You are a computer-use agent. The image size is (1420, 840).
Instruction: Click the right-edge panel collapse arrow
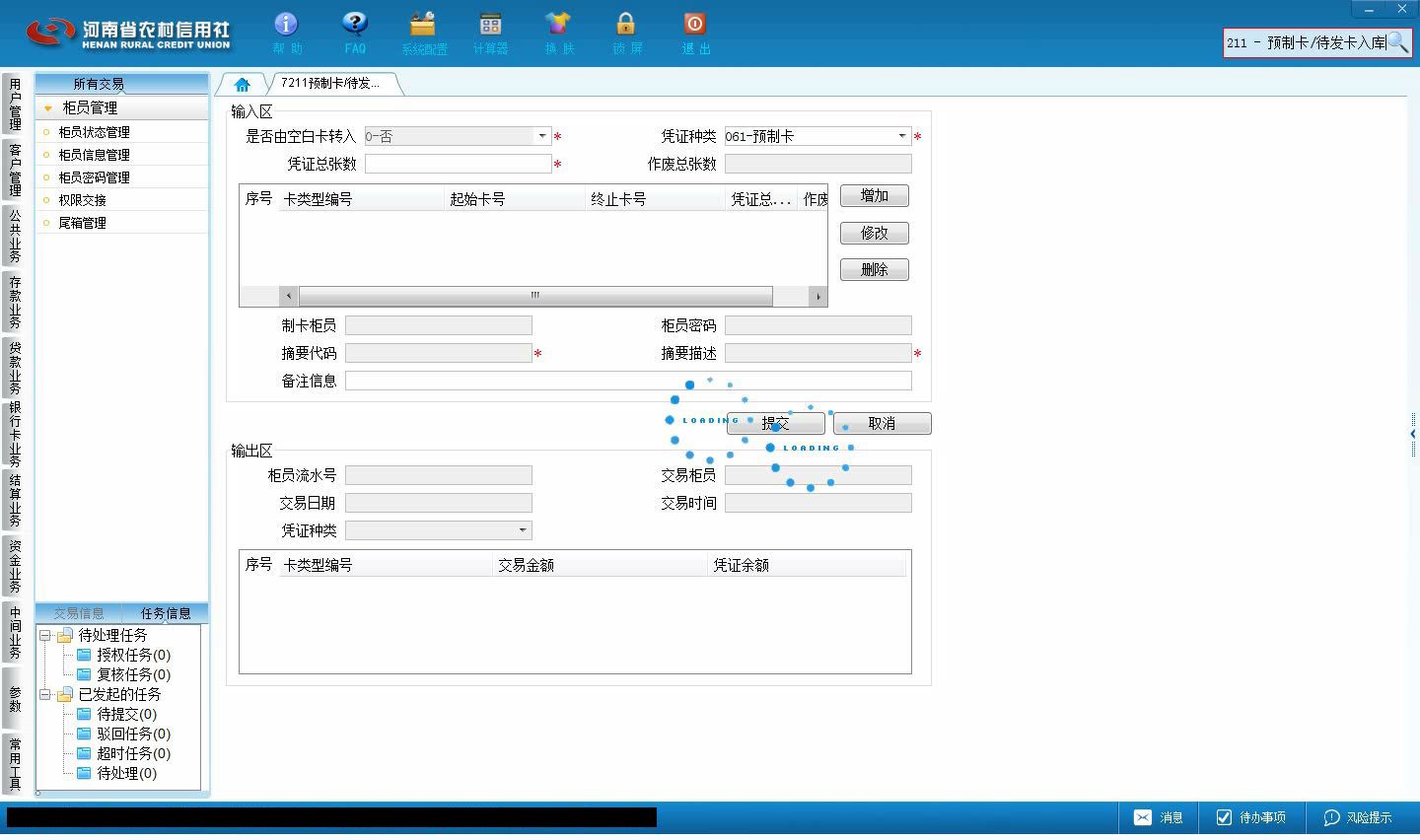[x=1413, y=434]
